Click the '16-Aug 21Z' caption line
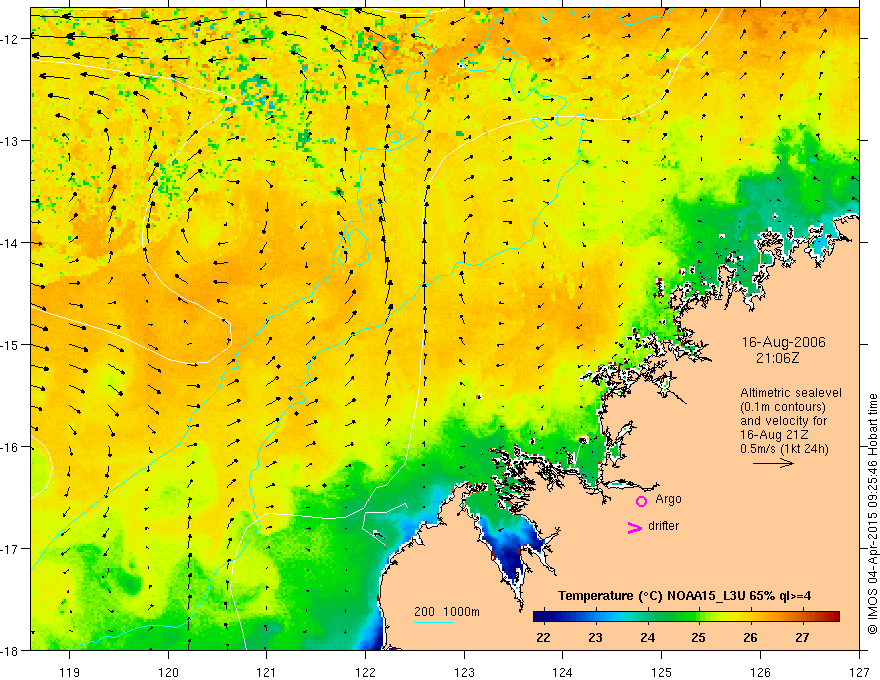 coord(774,435)
